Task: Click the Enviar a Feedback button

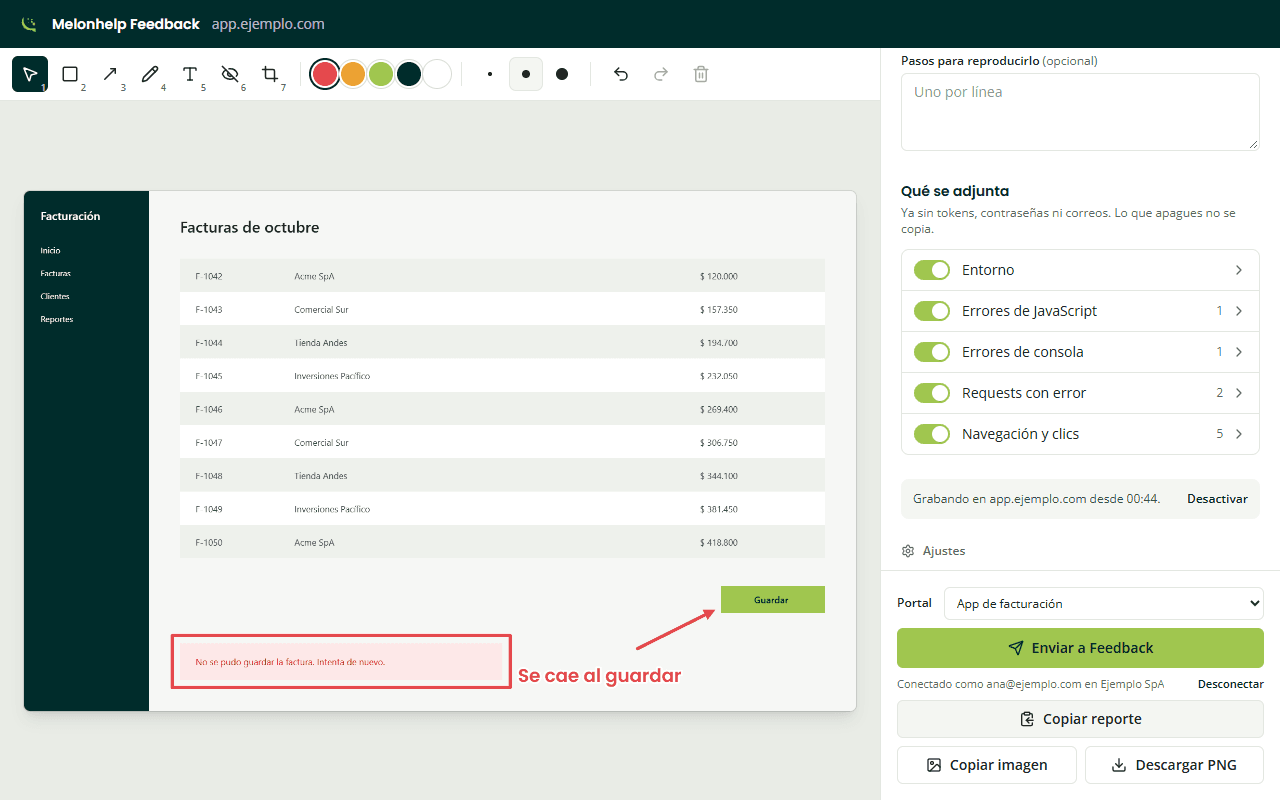Action: [1080, 648]
